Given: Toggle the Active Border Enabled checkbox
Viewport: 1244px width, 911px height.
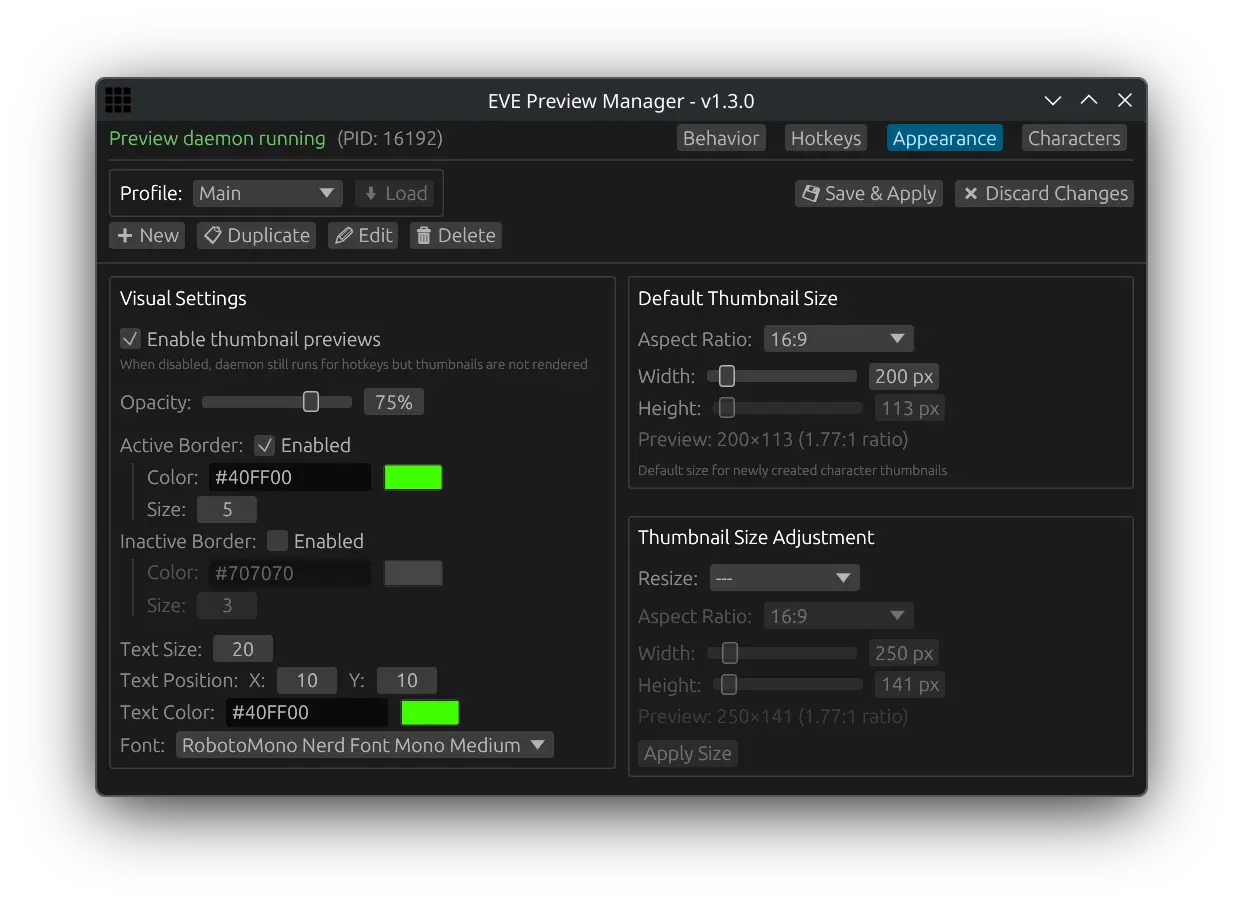Looking at the screenshot, I should (x=265, y=445).
